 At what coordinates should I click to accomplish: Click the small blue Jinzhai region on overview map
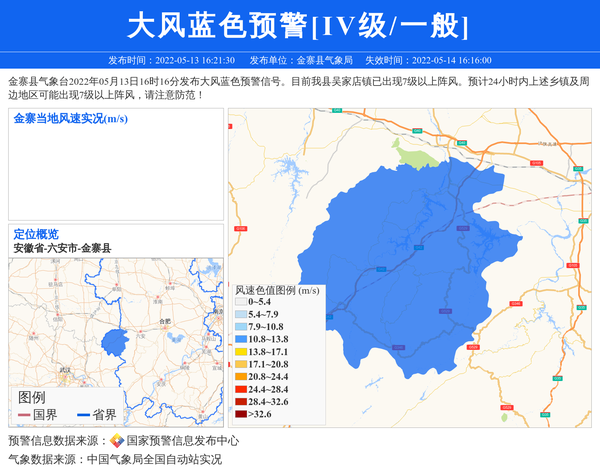coord(114,342)
